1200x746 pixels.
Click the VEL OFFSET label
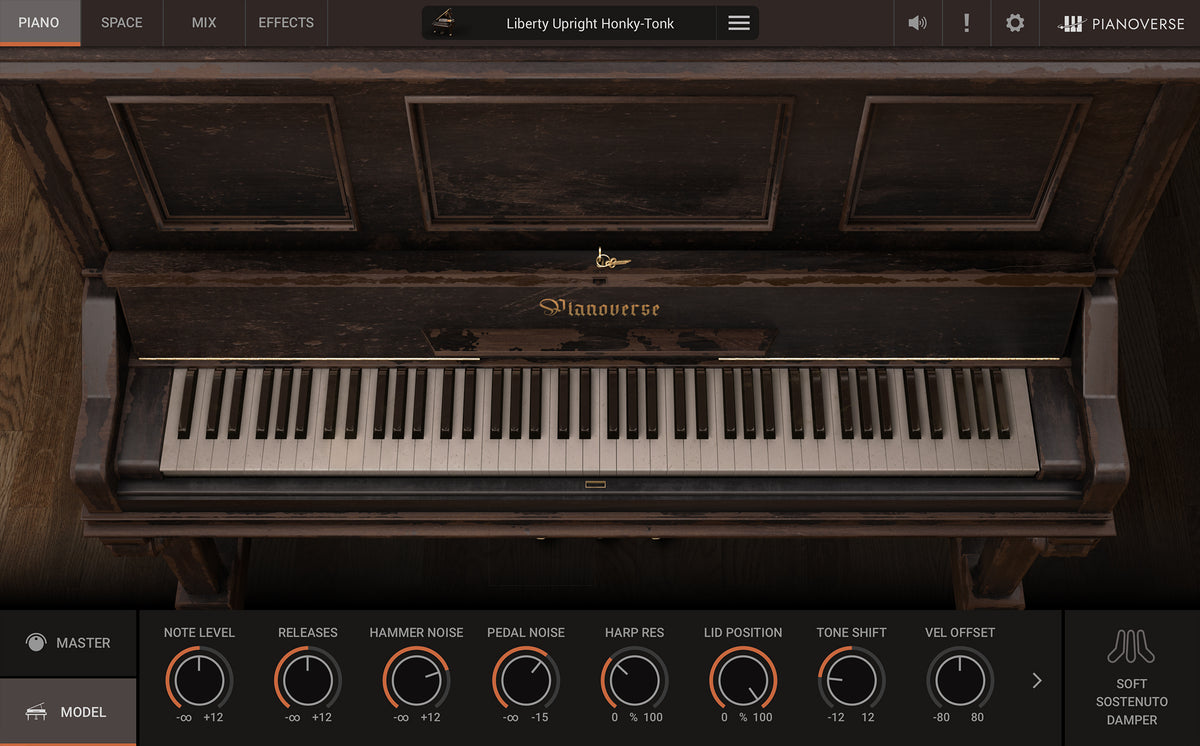960,632
